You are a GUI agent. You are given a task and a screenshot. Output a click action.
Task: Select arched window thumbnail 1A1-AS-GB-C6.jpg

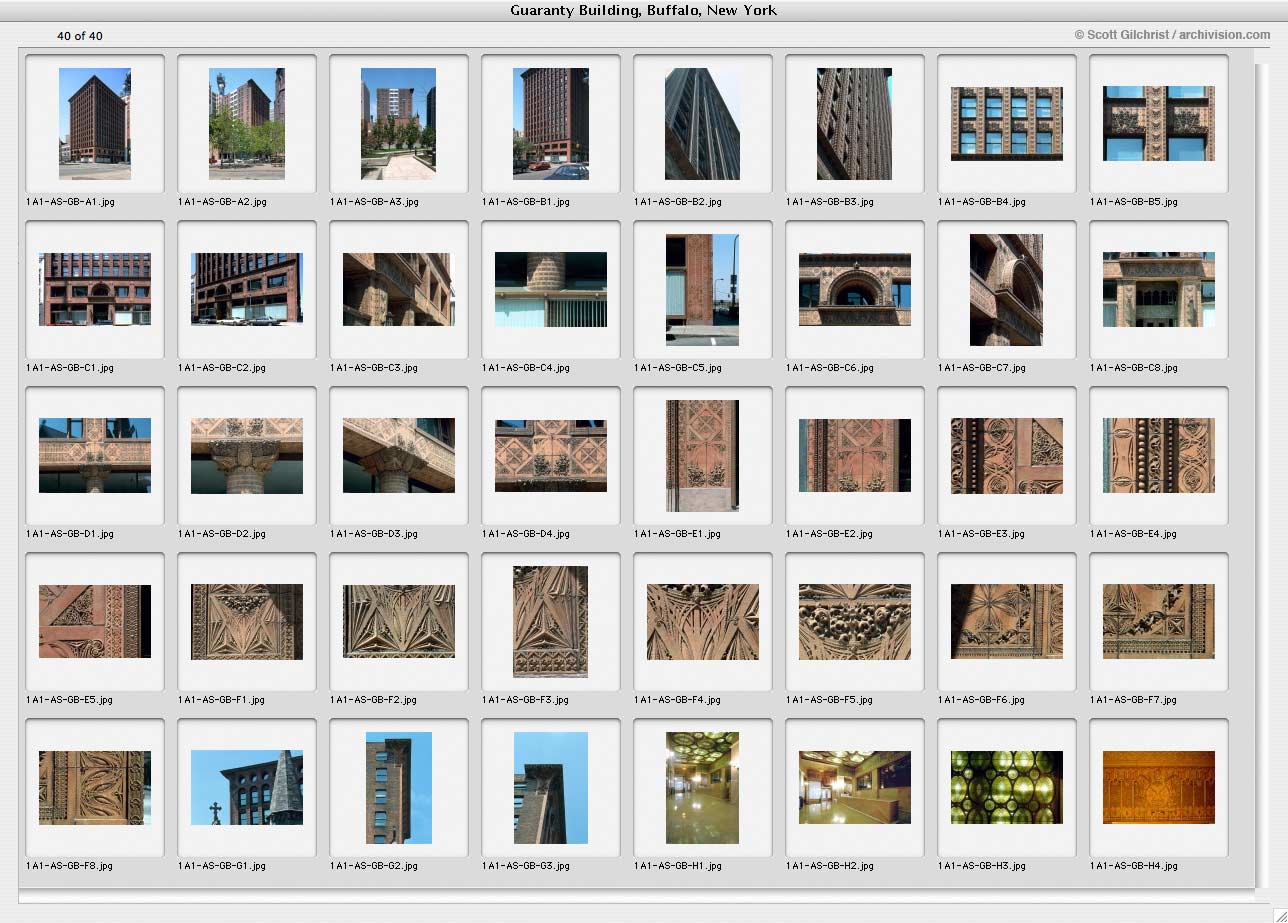[x=855, y=289]
